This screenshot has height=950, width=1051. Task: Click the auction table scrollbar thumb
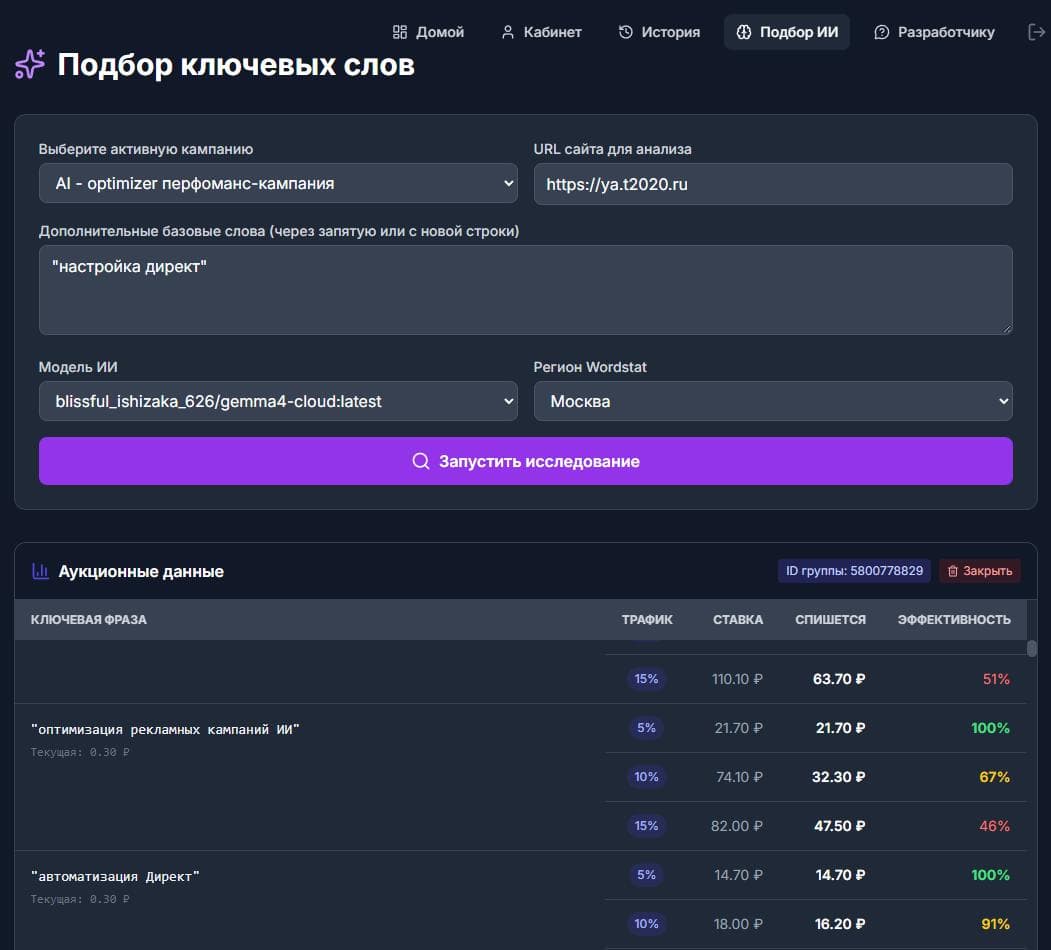pos(1032,648)
